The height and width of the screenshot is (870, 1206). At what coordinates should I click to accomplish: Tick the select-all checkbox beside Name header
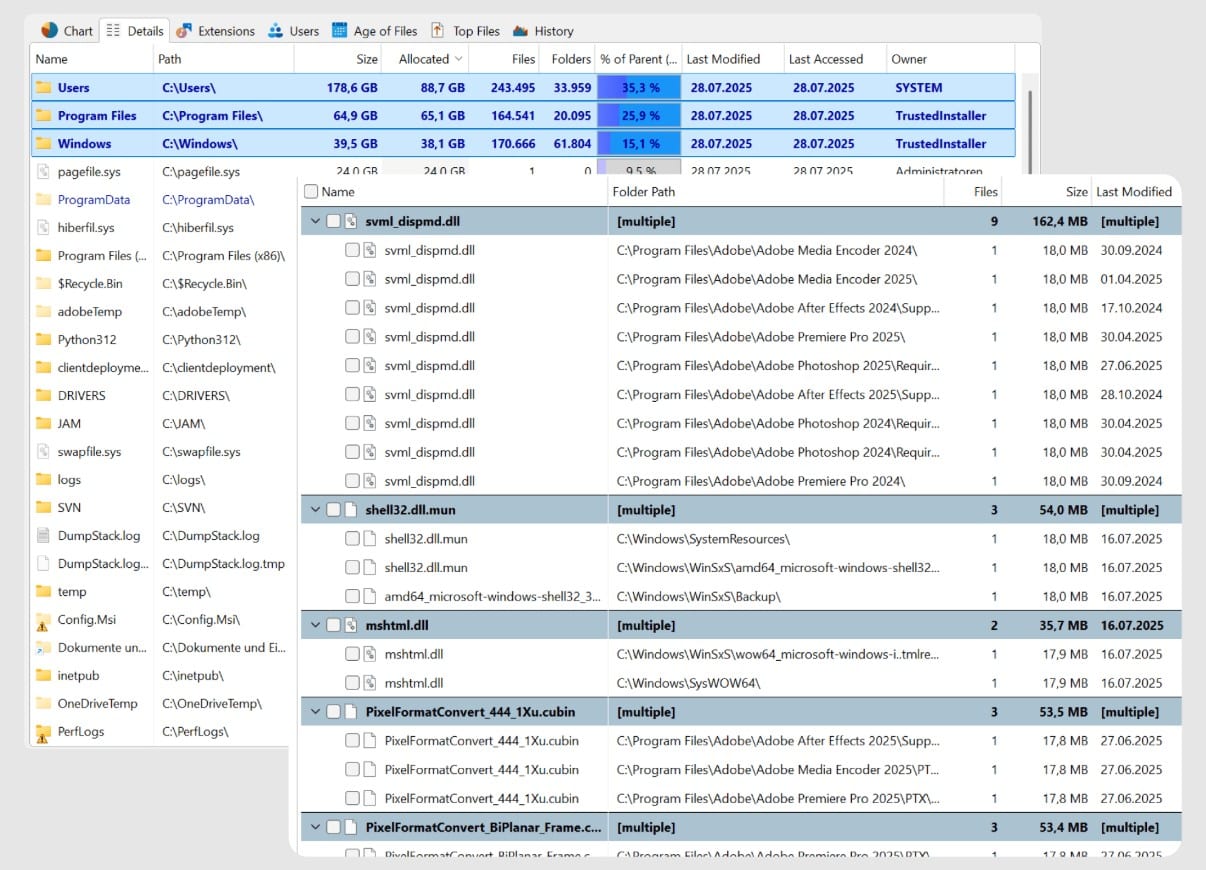tap(311, 192)
